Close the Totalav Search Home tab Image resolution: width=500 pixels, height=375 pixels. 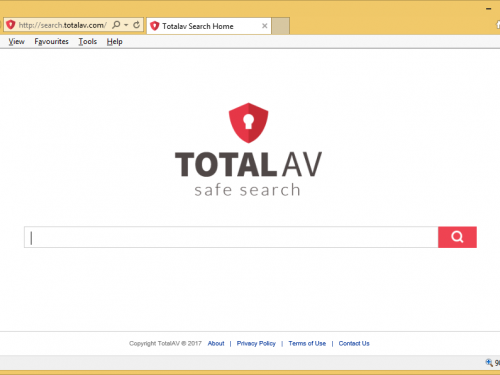(265, 26)
